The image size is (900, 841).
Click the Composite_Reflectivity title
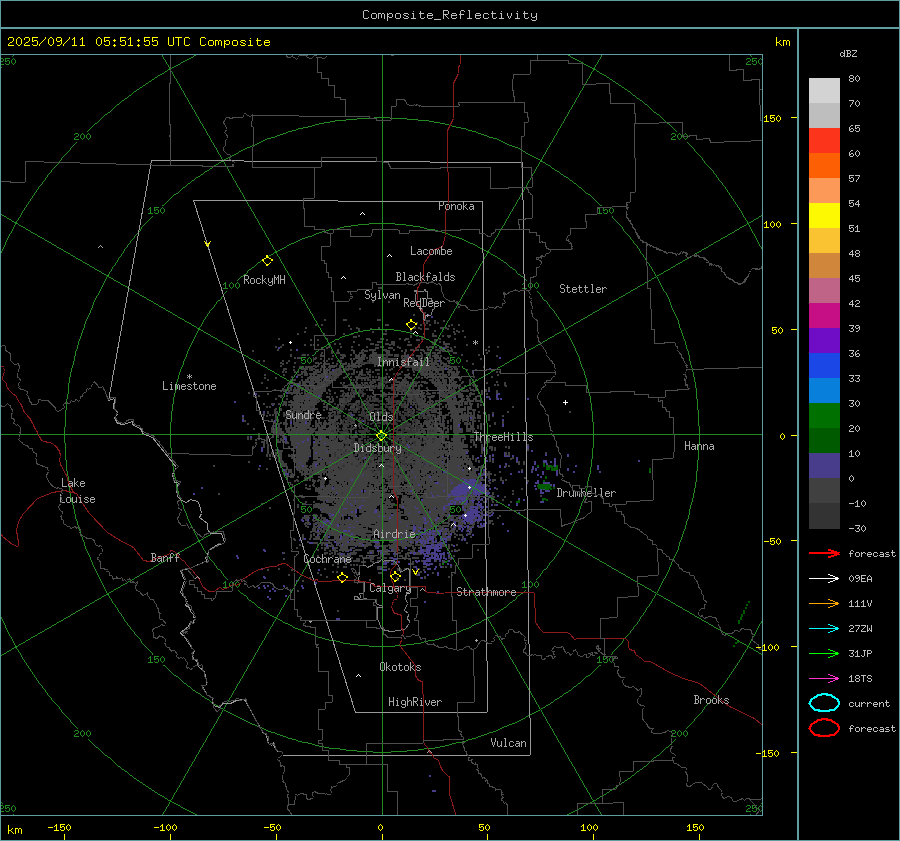coord(450,15)
